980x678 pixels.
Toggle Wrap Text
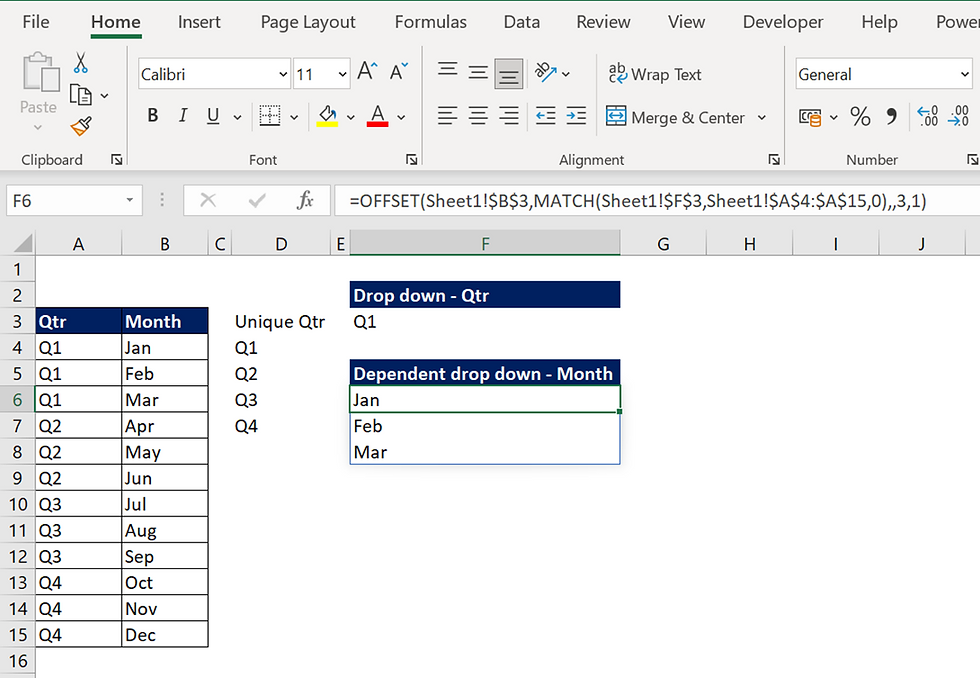(655, 74)
